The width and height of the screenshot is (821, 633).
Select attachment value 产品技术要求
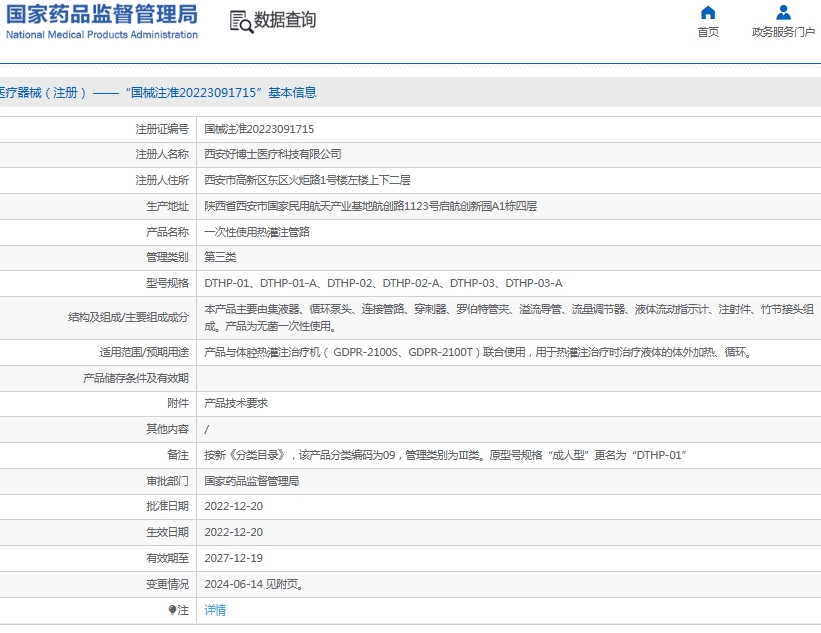(x=236, y=403)
